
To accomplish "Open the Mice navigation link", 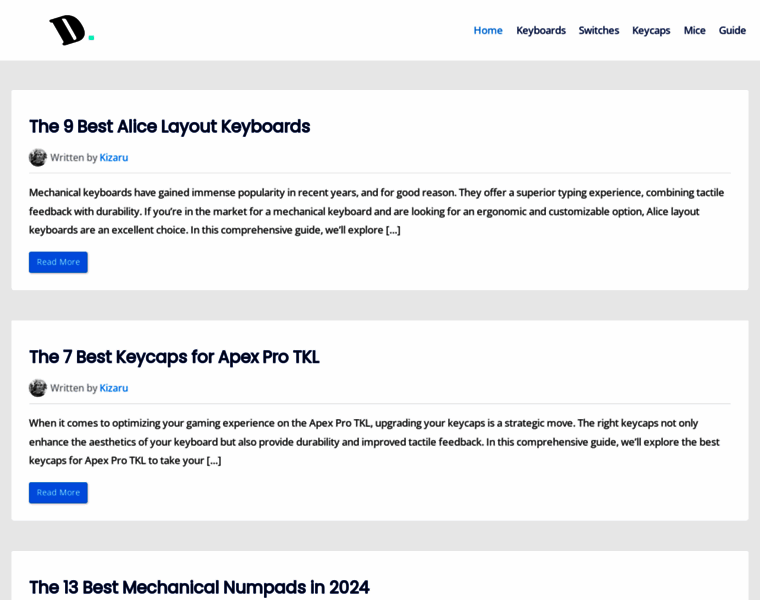I will [x=694, y=31].
